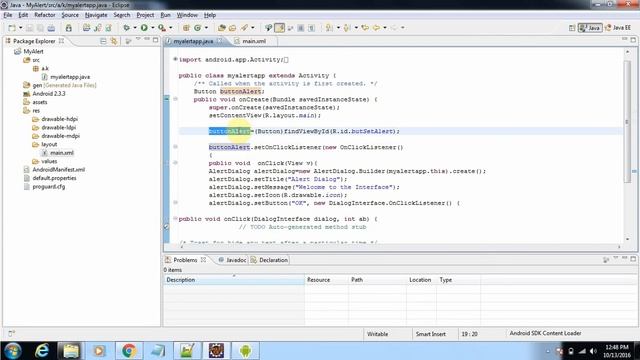The image size is (640, 360).
Task: Open dropdown arrow next to Run icon
Action: [x=153, y=28]
